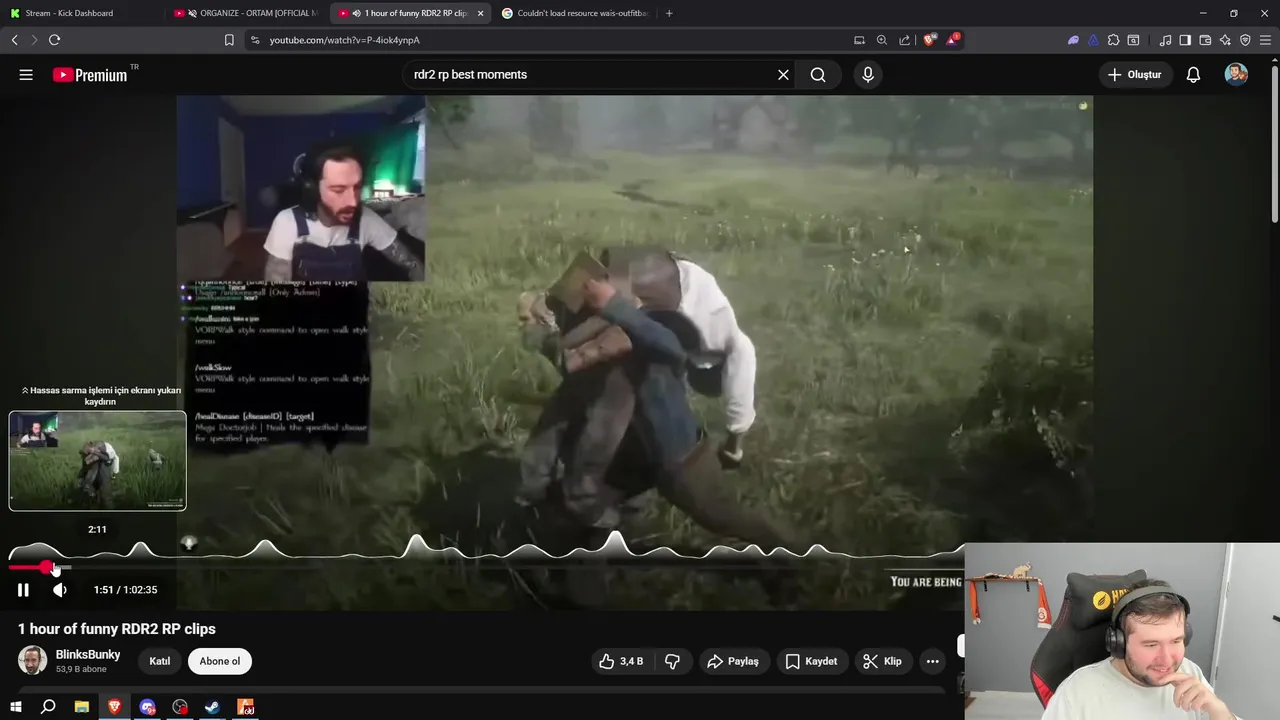Go back in browser history
Viewport: 1280px width, 720px height.
click(x=14, y=40)
